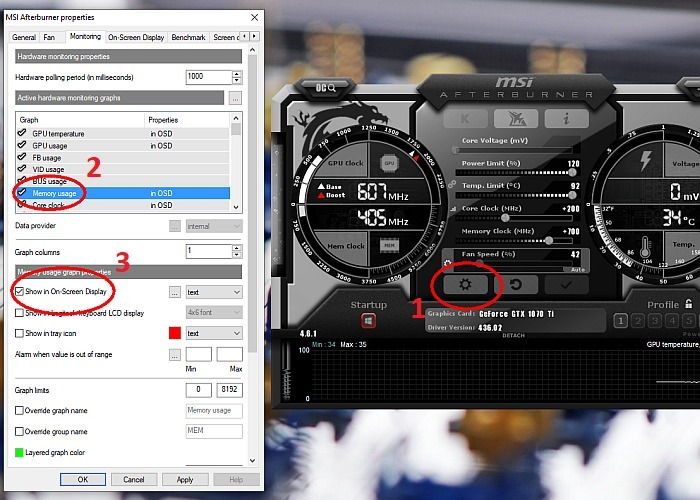
Task: Enable Show in tray icon checkbox
Action: click(x=19, y=333)
